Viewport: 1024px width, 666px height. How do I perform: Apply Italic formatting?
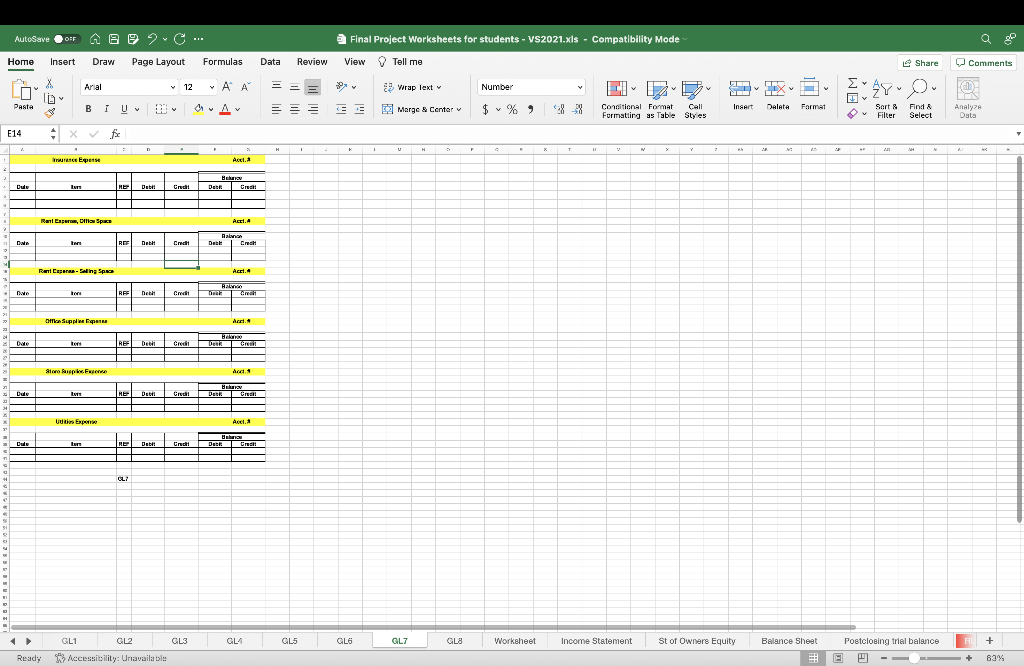(x=106, y=109)
